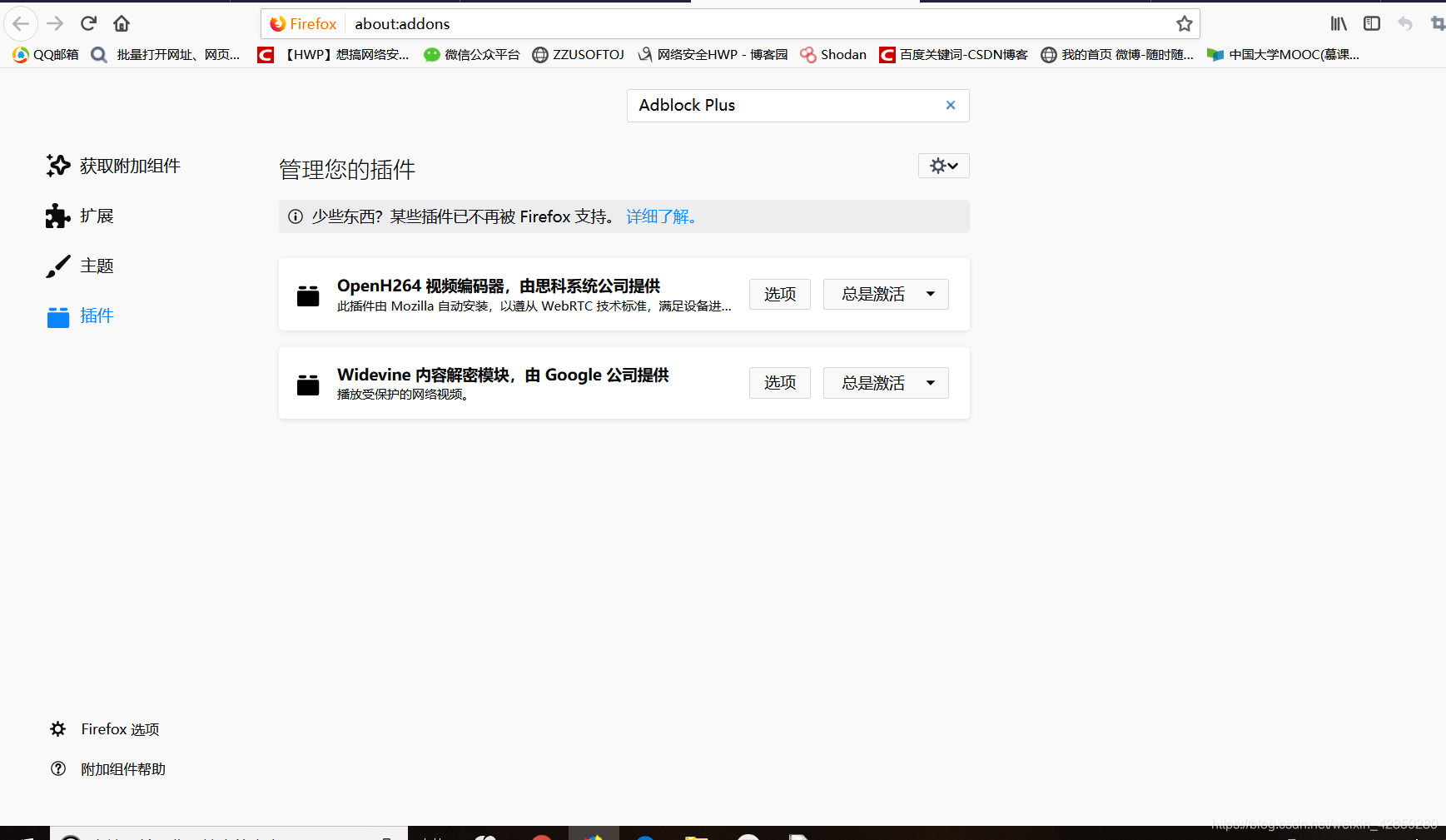The width and height of the screenshot is (1446, 840).
Task: Clear the Adblock Plus search text
Action: [x=951, y=105]
